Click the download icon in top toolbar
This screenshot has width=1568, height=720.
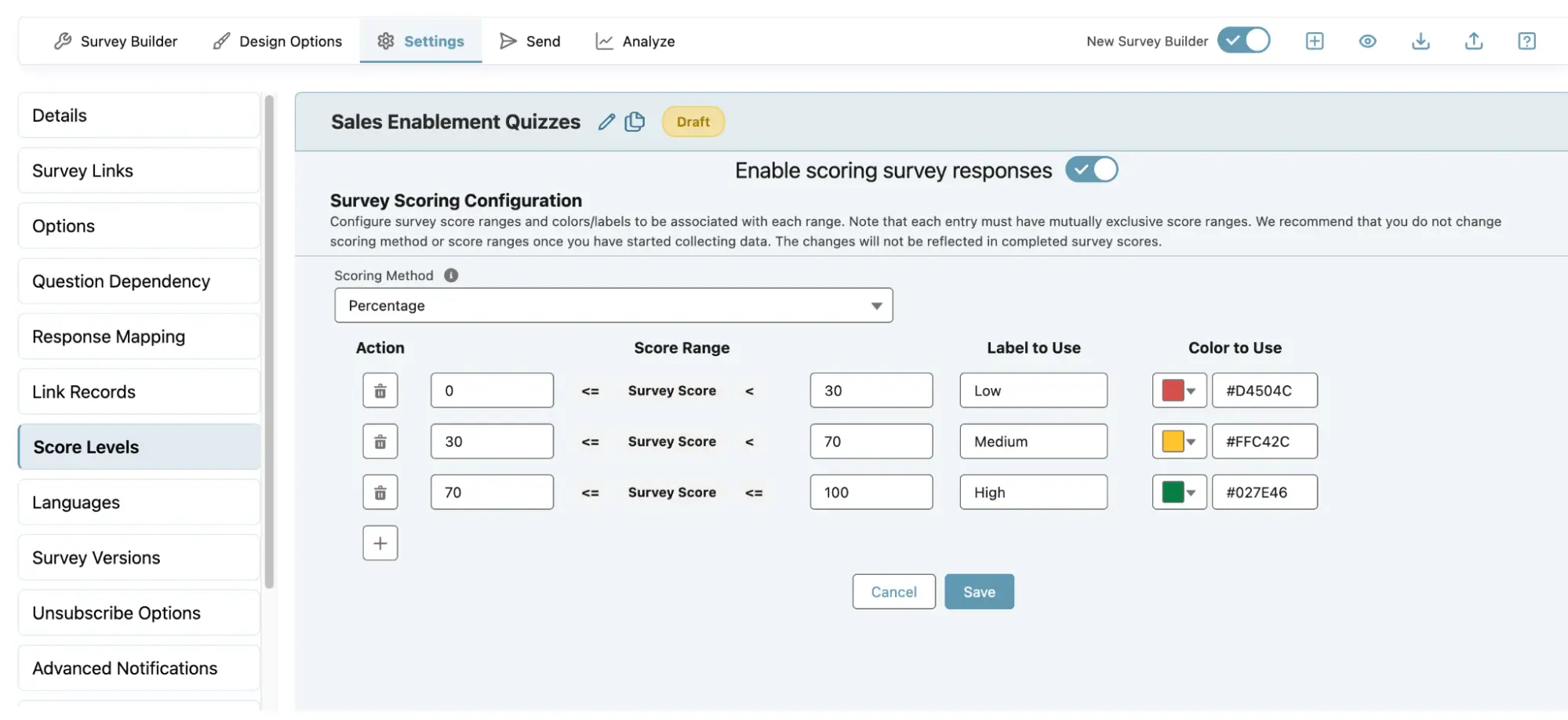[x=1421, y=41]
